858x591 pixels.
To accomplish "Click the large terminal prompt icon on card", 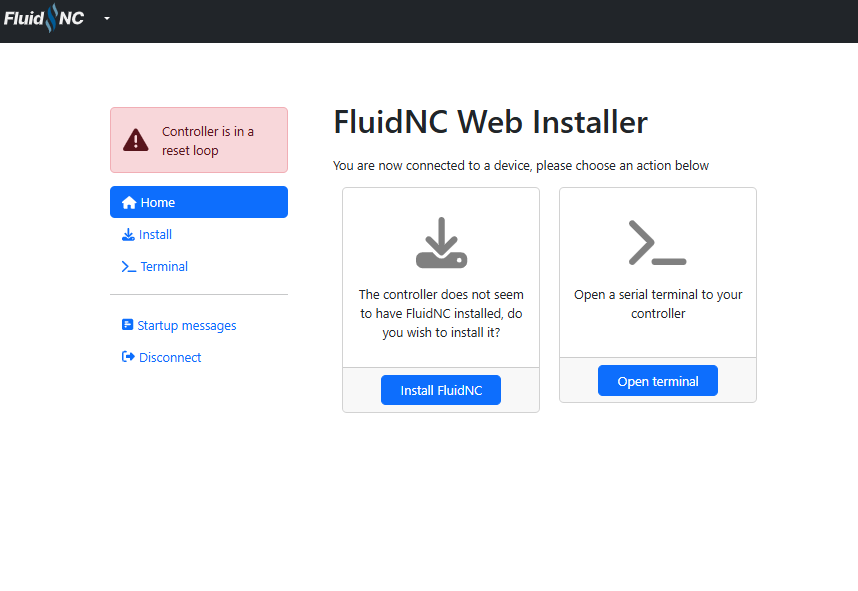I will click(657, 243).
